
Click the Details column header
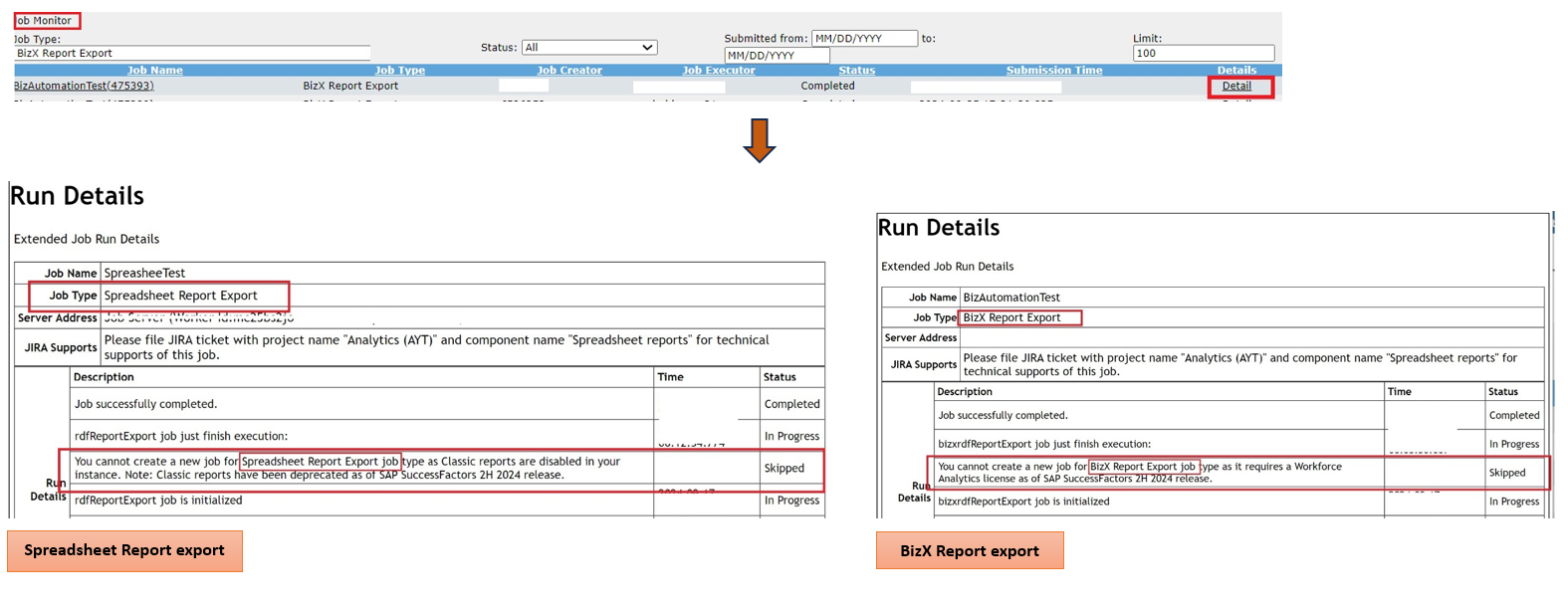point(1237,71)
